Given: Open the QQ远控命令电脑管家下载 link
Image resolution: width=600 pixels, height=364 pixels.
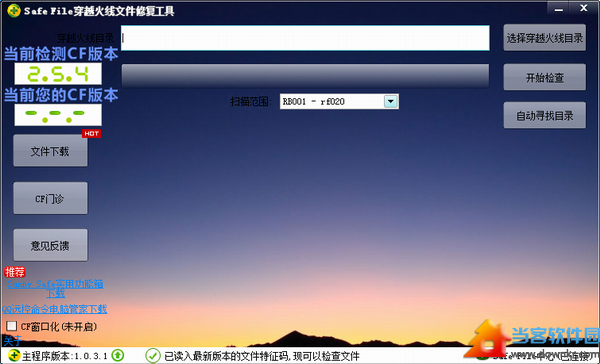Looking at the screenshot, I should coord(55,309).
